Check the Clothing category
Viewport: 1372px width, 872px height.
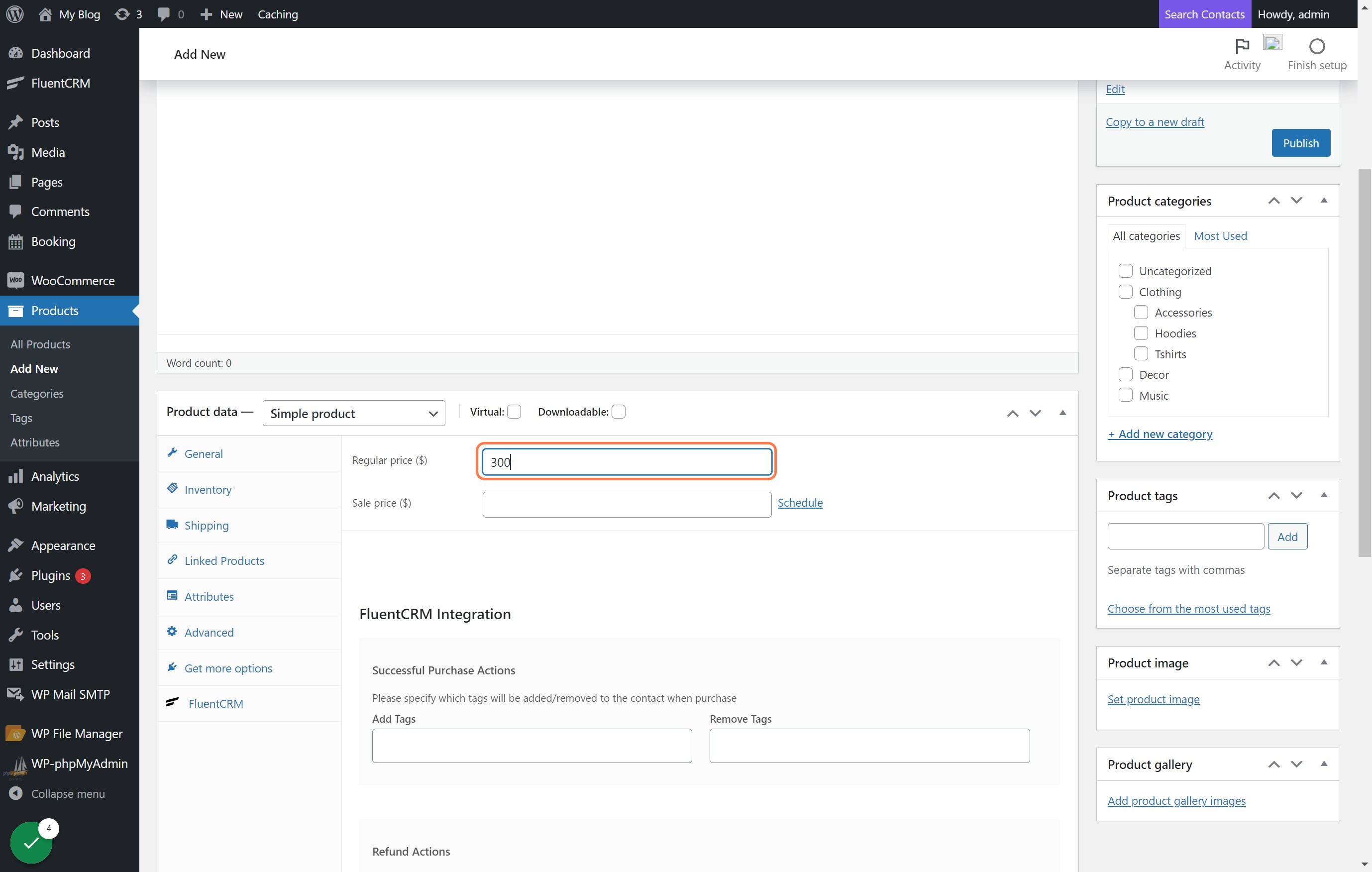click(x=1125, y=292)
